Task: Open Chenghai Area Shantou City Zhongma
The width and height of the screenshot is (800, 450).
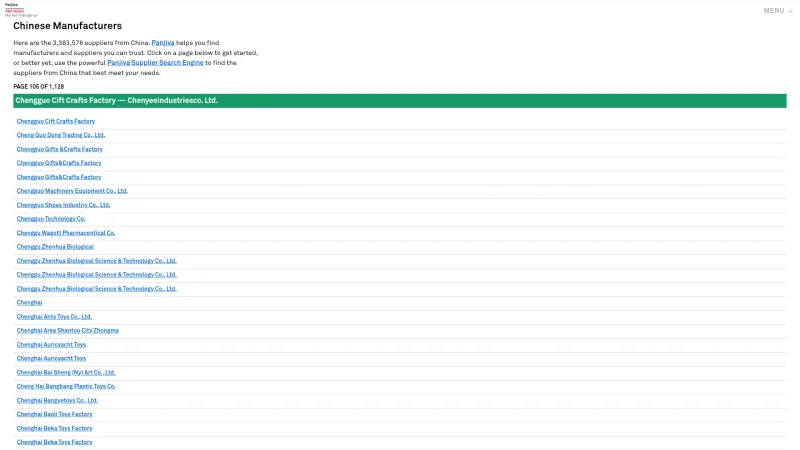Action: (x=67, y=331)
